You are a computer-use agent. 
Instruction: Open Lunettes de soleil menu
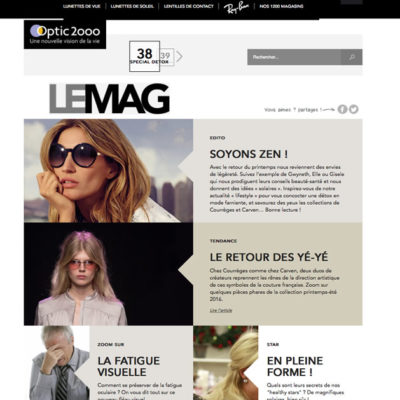132,6
